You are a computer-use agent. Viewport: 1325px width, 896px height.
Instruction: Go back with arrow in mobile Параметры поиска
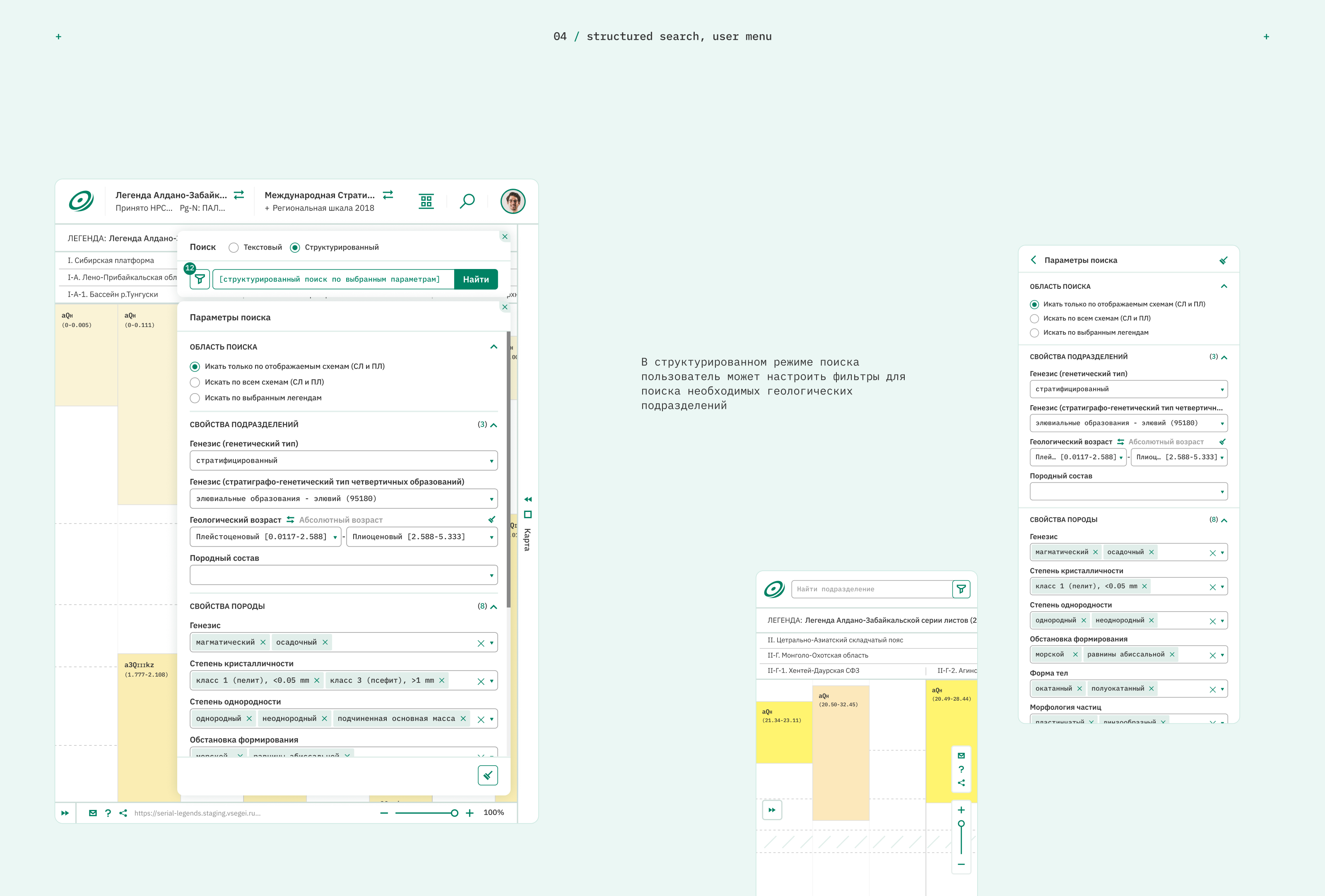coord(1033,260)
